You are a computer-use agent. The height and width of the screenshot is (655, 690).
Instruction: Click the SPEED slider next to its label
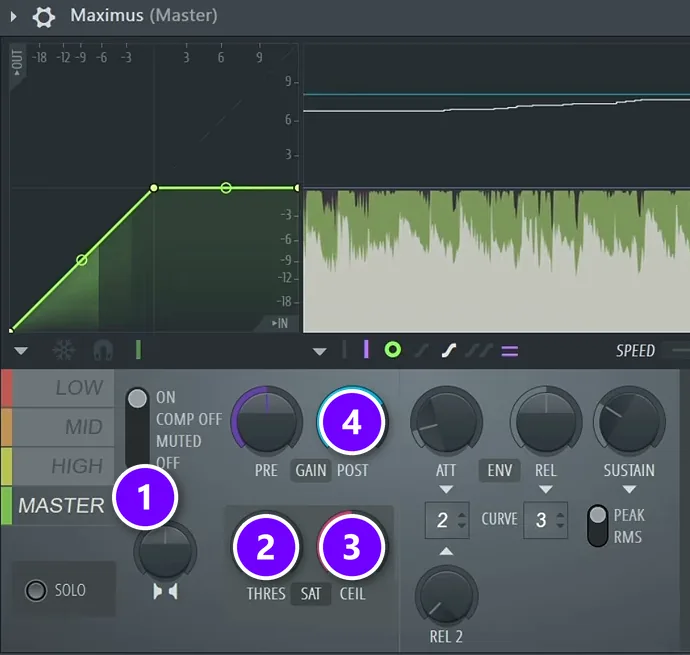677,350
